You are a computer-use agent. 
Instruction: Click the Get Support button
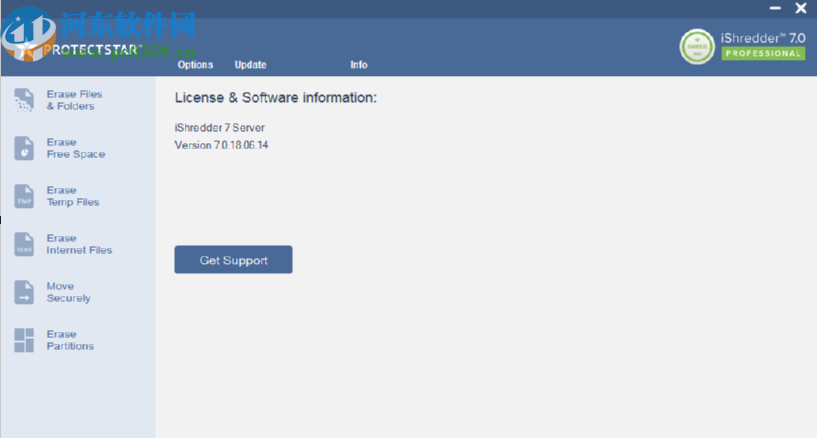click(x=233, y=259)
